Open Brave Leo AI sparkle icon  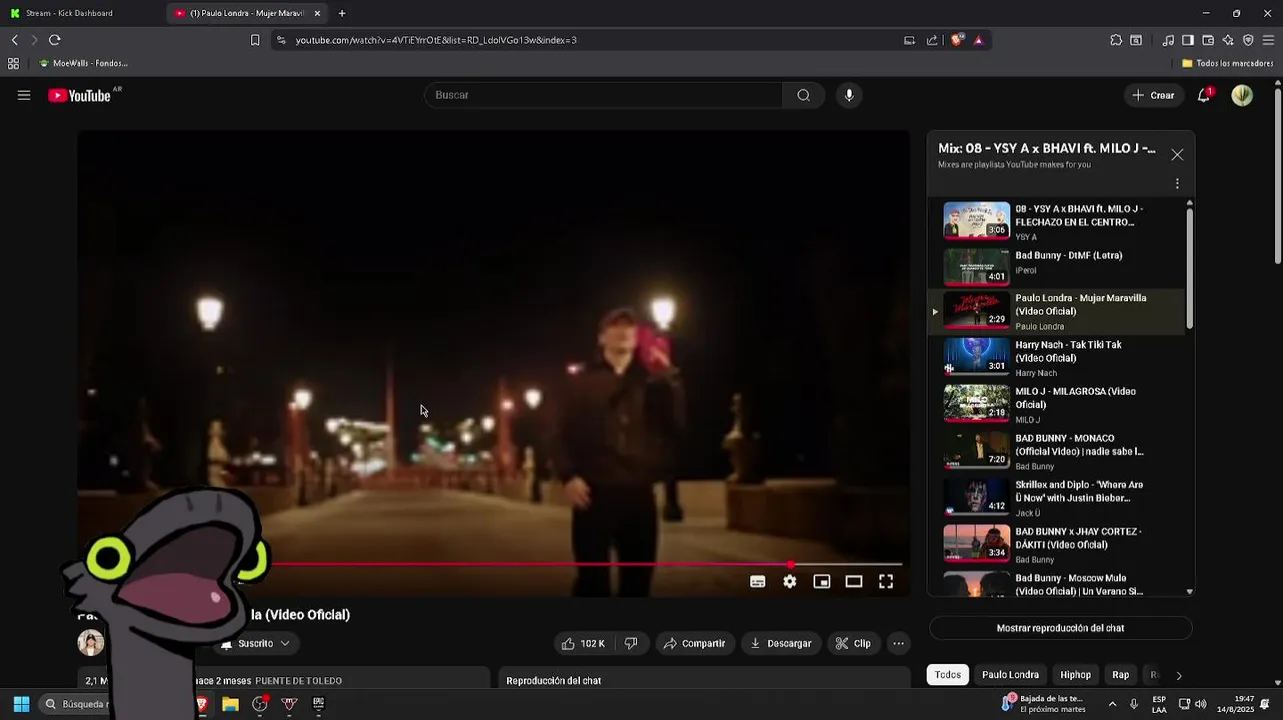[x=1228, y=40]
